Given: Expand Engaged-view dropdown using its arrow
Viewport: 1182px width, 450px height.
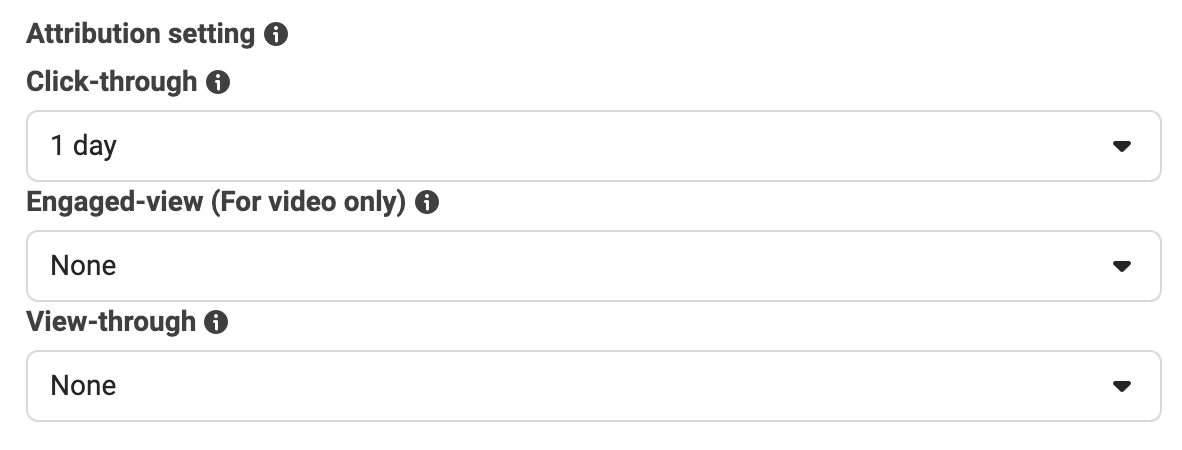Looking at the screenshot, I should click(x=1122, y=266).
